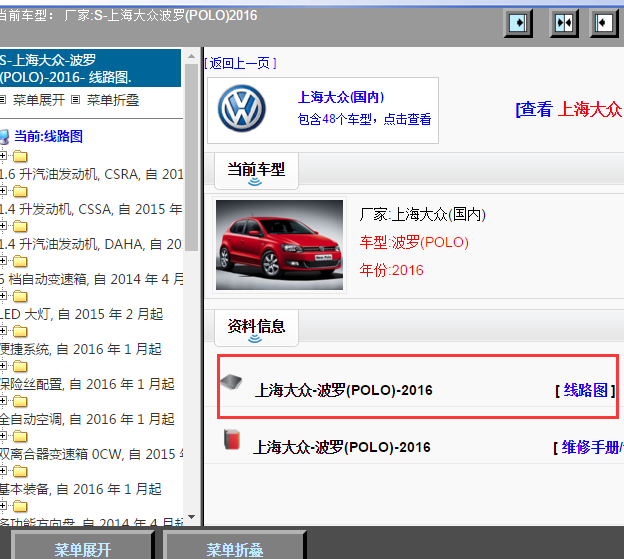Open 6 档自动变速箱 tree item
This screenshot has height=559, width=624.
[91, 279]
